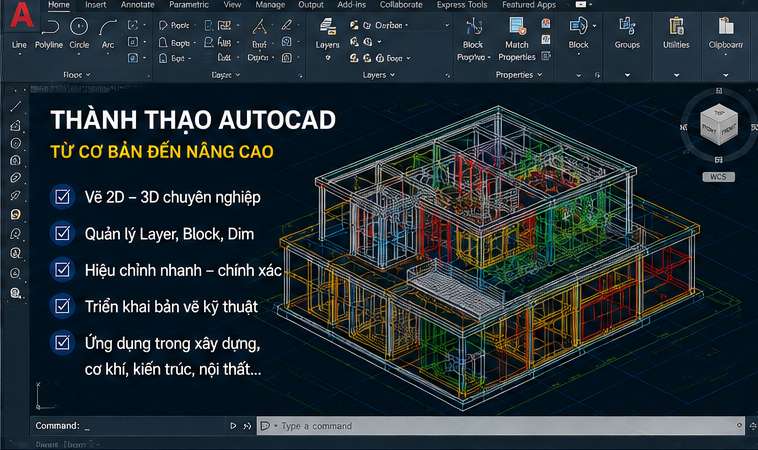Screen dimensions: 758x450
Task: Click the Layers panel dialog launcher arrow
Action: (447, 75)
